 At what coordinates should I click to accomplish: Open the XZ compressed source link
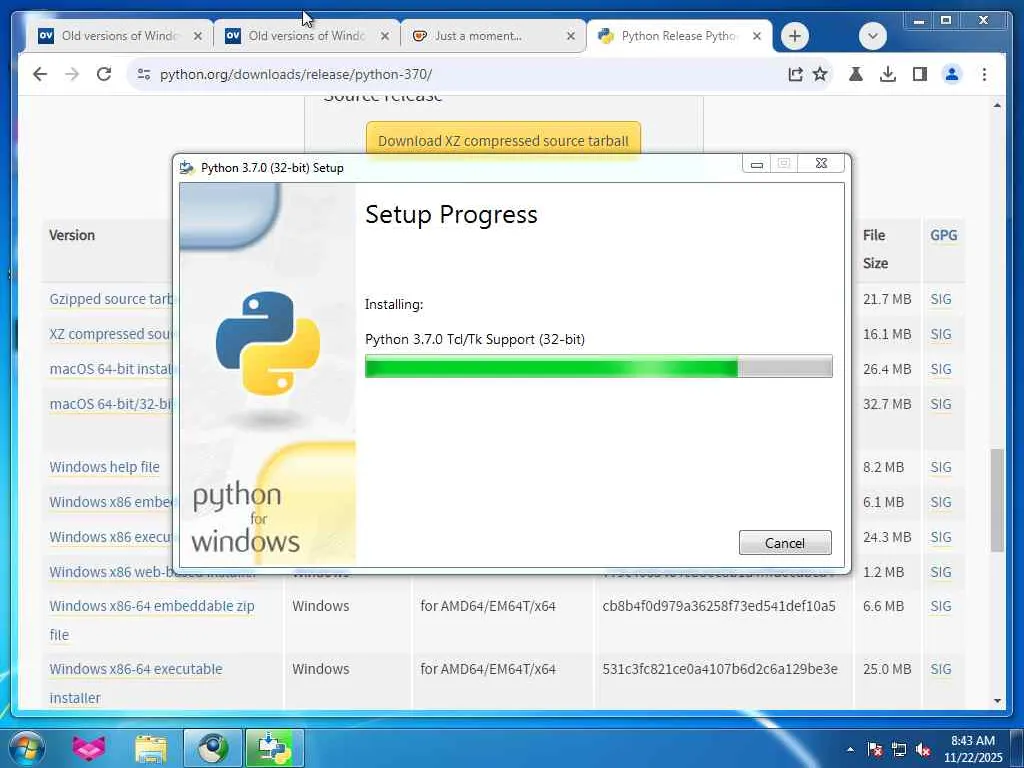coord(111,334)
